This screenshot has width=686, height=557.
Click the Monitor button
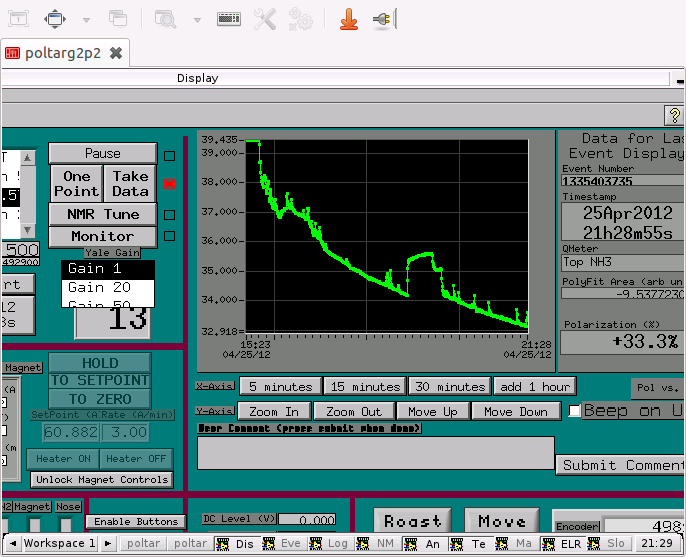click(x=102, y=236)
